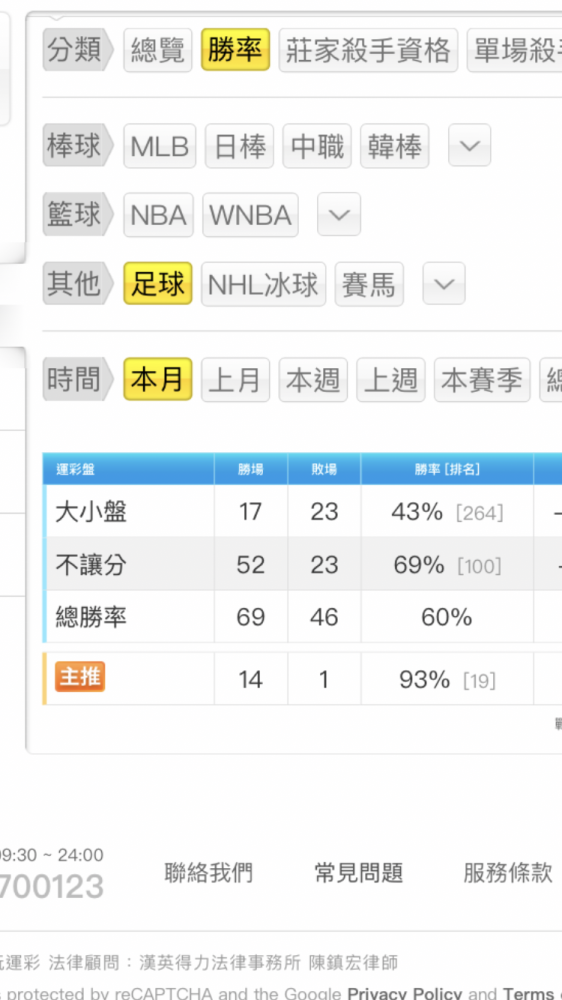
Task: Filter by MLB league
Action: pos(159,146)
